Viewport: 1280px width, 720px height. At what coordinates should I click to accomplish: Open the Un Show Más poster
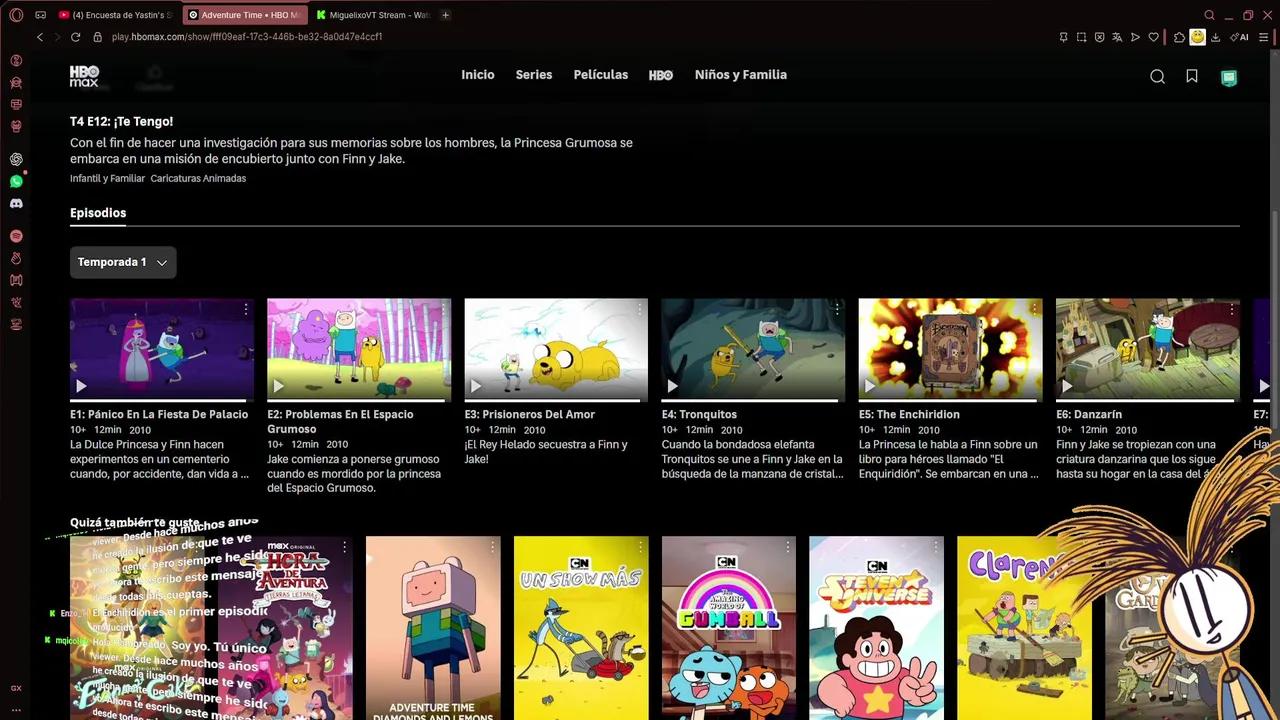click(x=581, y=628)
